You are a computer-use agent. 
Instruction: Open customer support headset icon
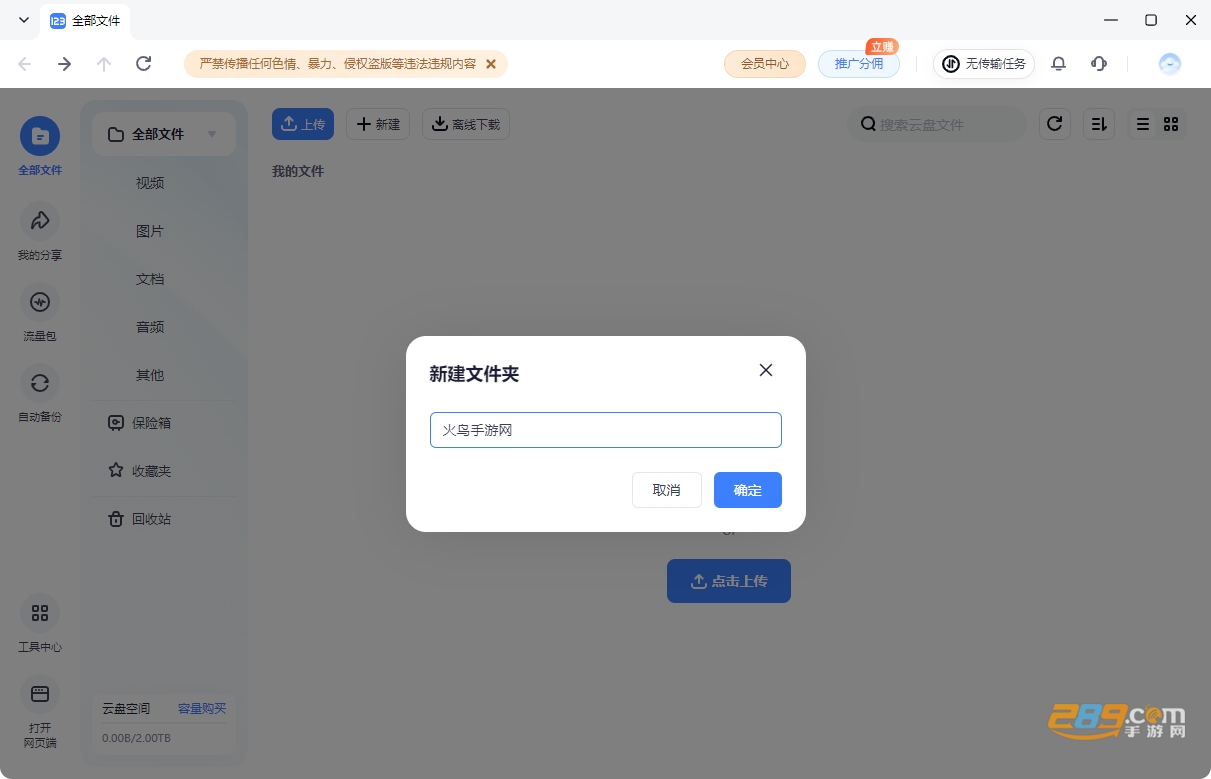[x=1099, y=64]
